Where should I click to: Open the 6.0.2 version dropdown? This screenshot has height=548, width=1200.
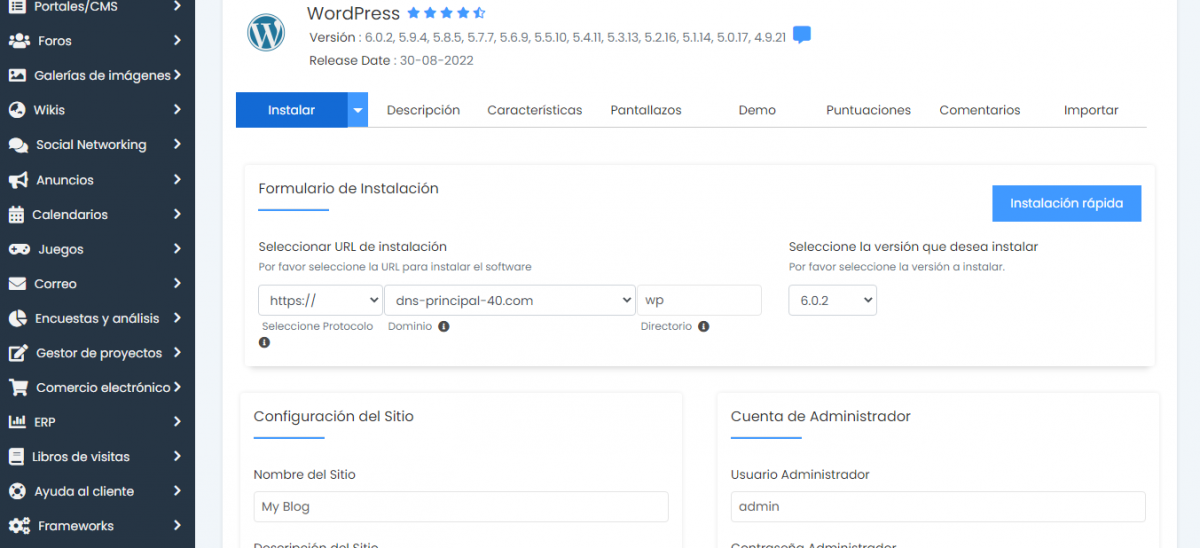(832, 300)
